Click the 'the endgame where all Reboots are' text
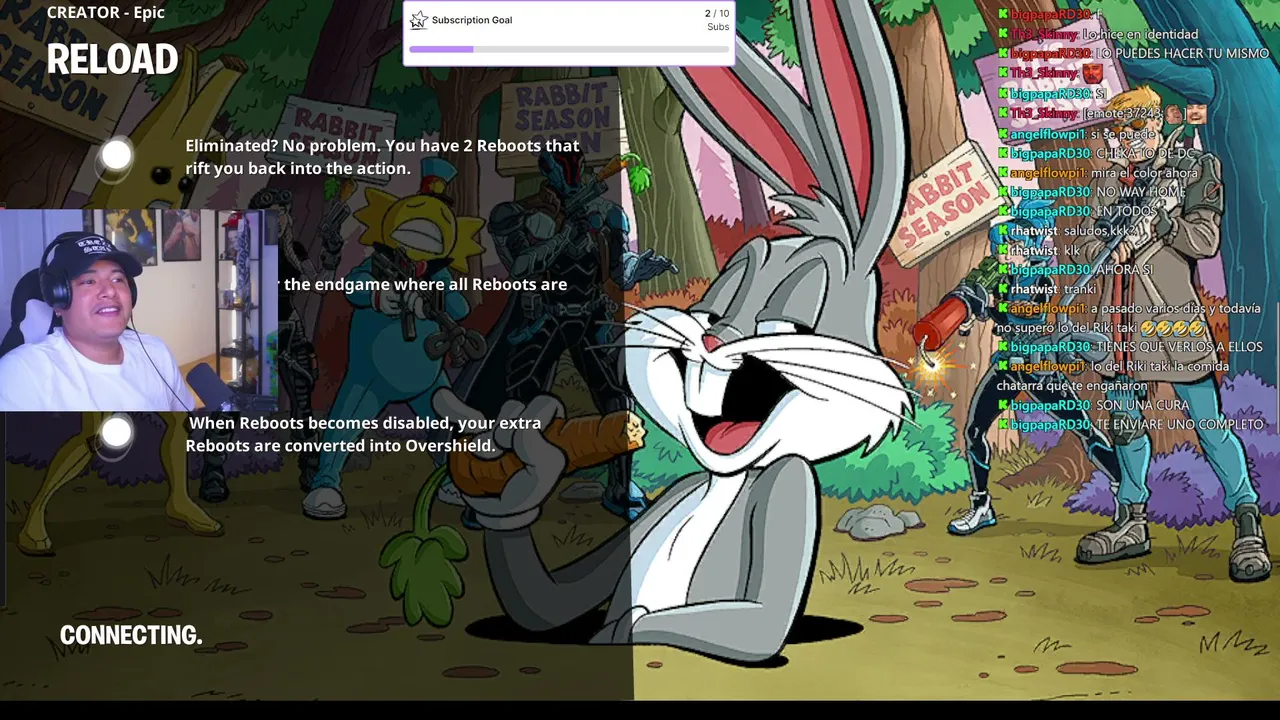Viewport: 1280px width, 720px height. click(x=426, y=284)
